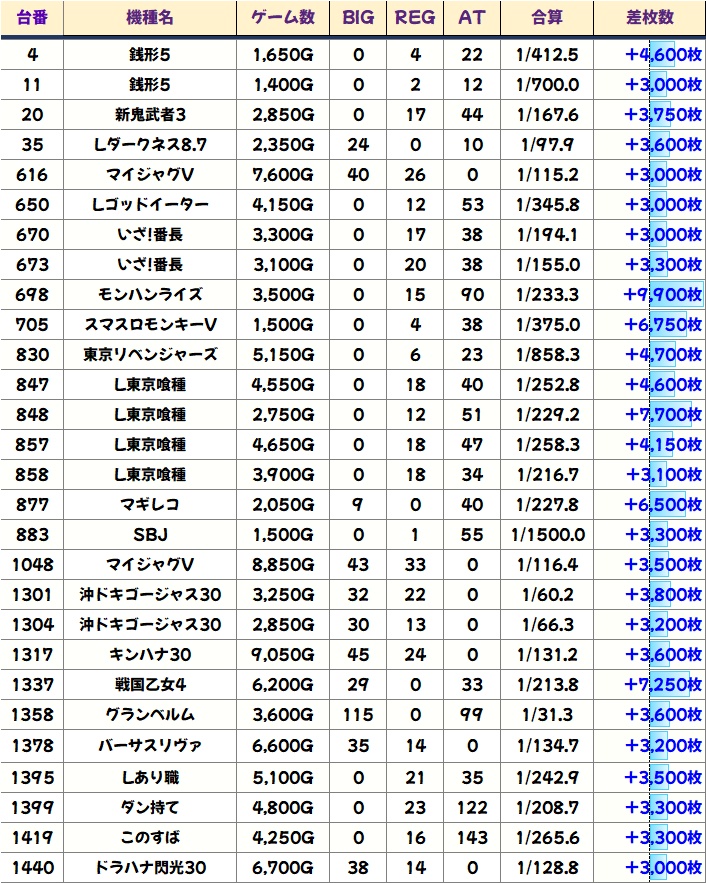Select the Lゴッドイーター machine name
Image resolution: width=706 pixels, height=883 pixels.
click(149, 205)
